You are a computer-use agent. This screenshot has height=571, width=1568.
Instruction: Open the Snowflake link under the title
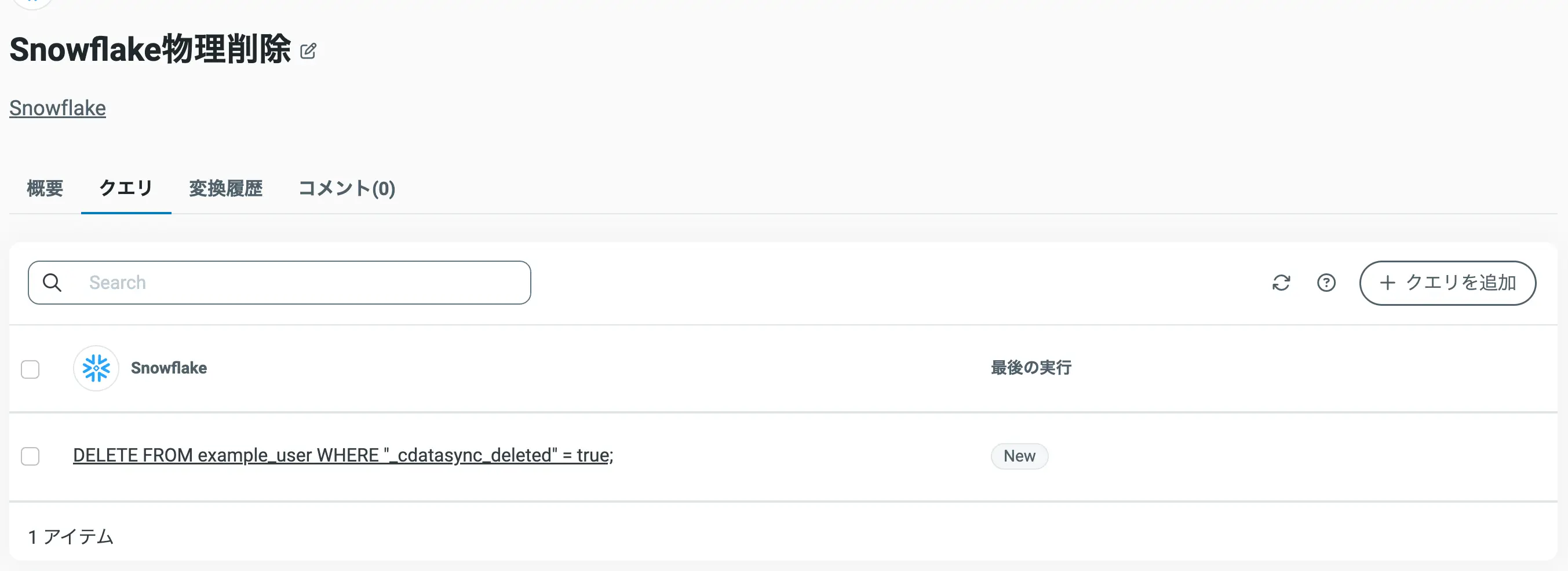tap(58, 108)
